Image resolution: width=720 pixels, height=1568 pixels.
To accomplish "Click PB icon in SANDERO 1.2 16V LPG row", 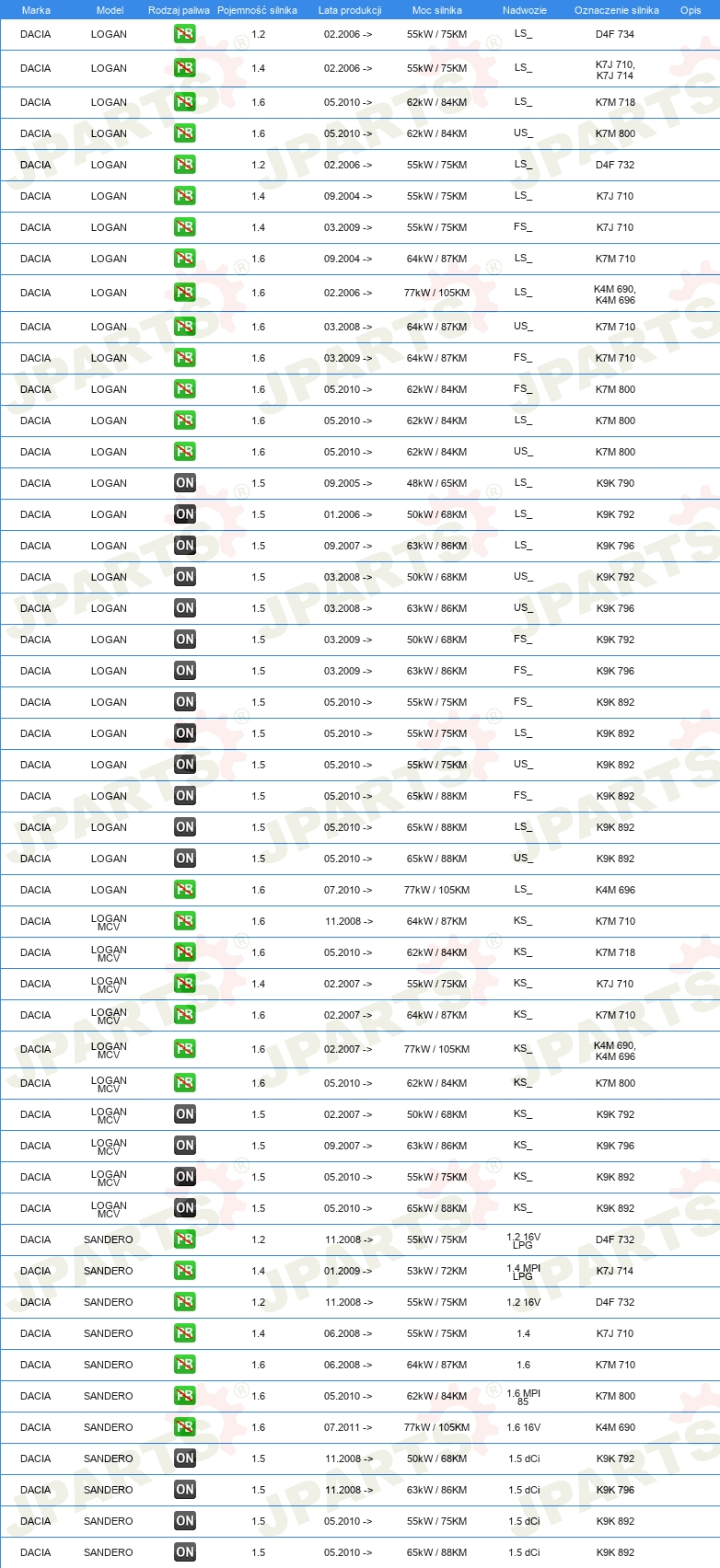I will click(x=185, y=1239).
